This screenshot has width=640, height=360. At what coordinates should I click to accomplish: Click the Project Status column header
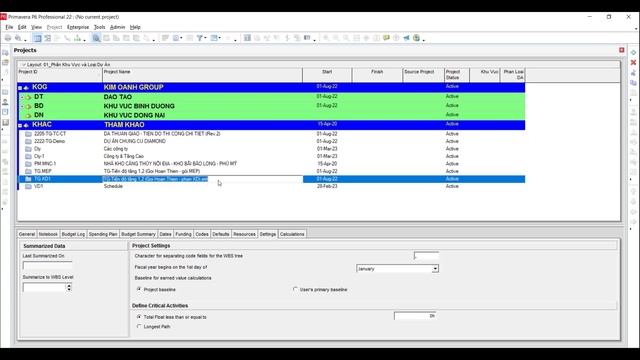(457, 75)
